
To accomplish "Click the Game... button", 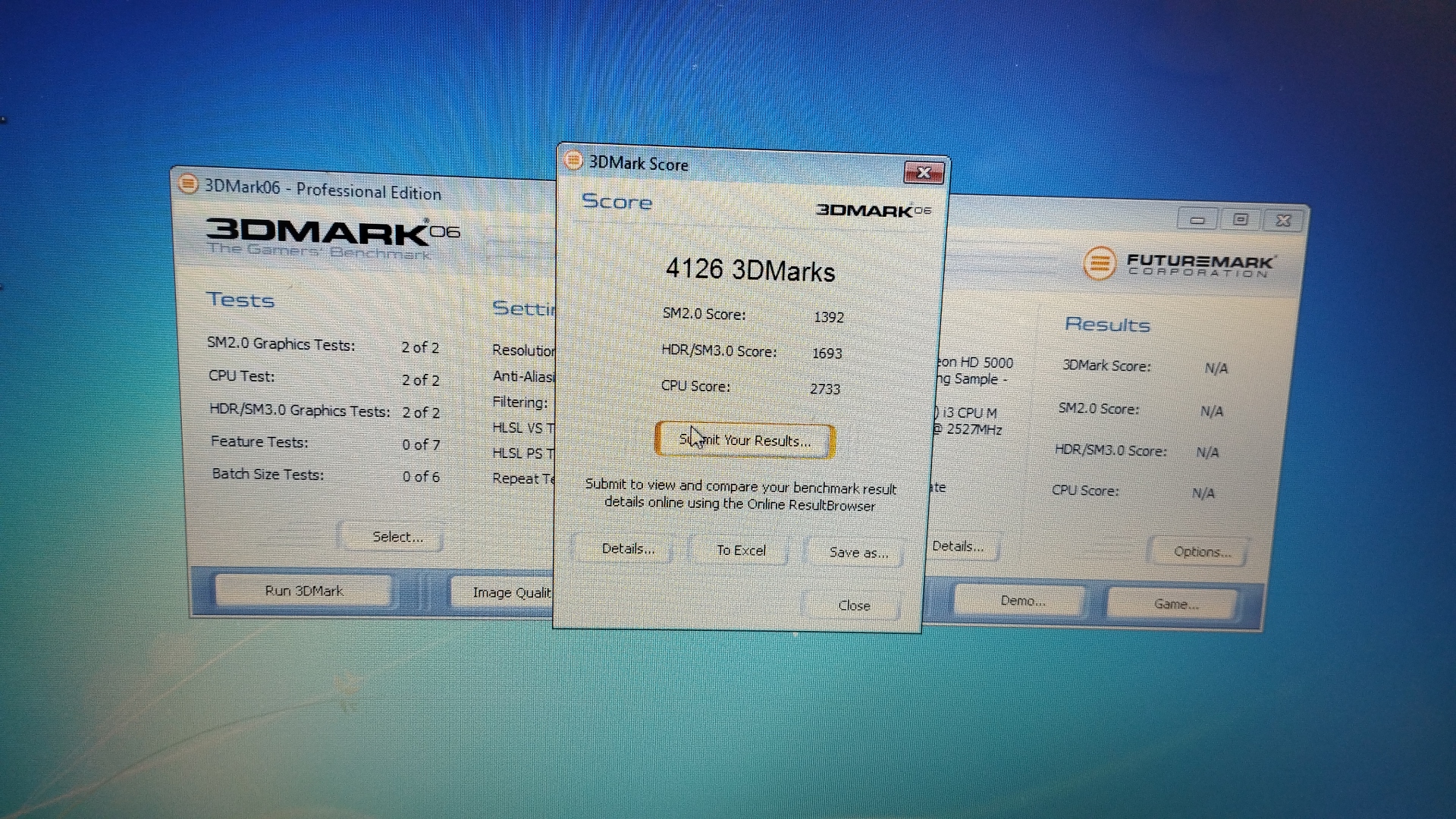I will (x=1175, y=604).
